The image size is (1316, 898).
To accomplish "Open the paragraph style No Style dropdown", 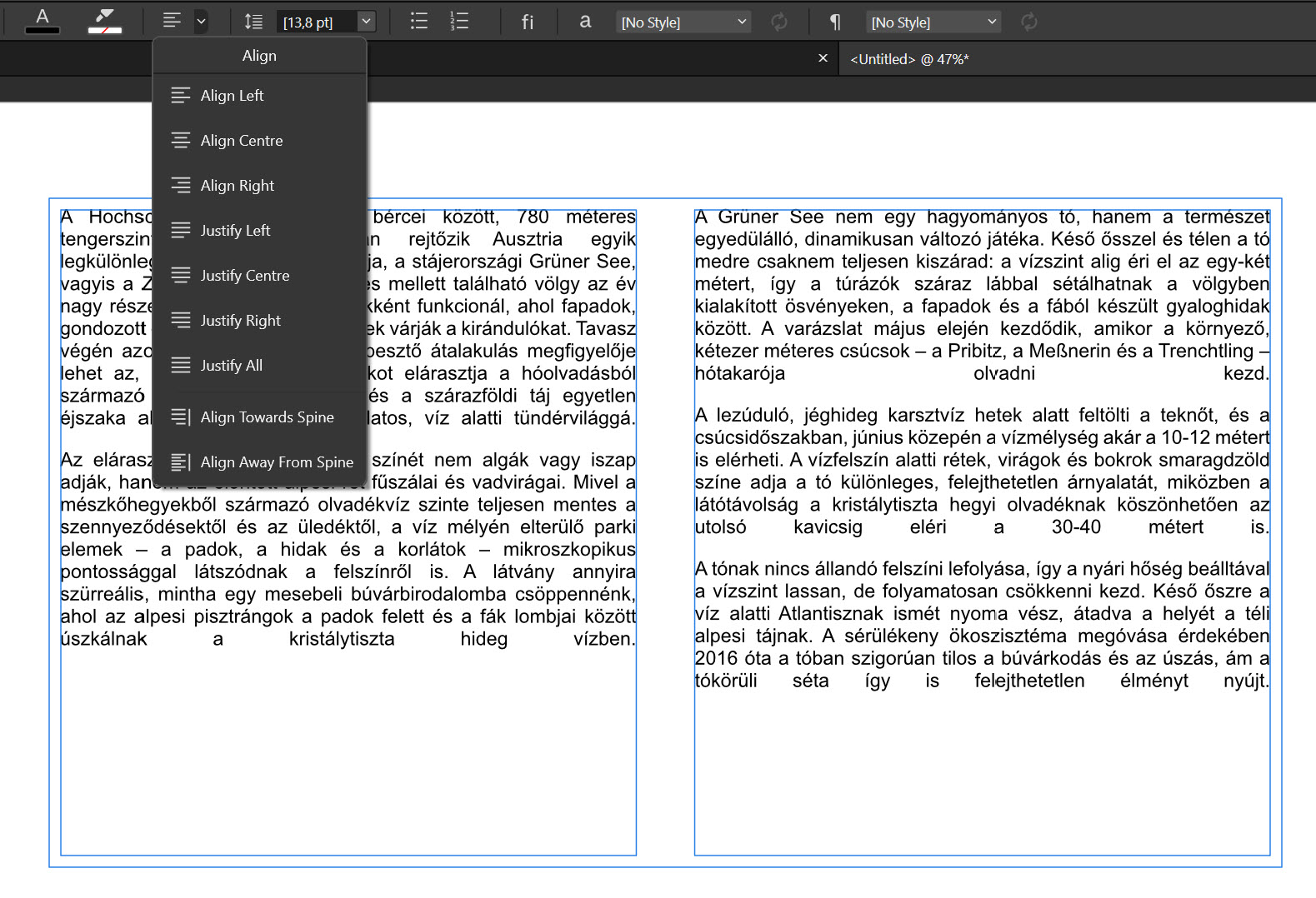I will tap(933, 22).
